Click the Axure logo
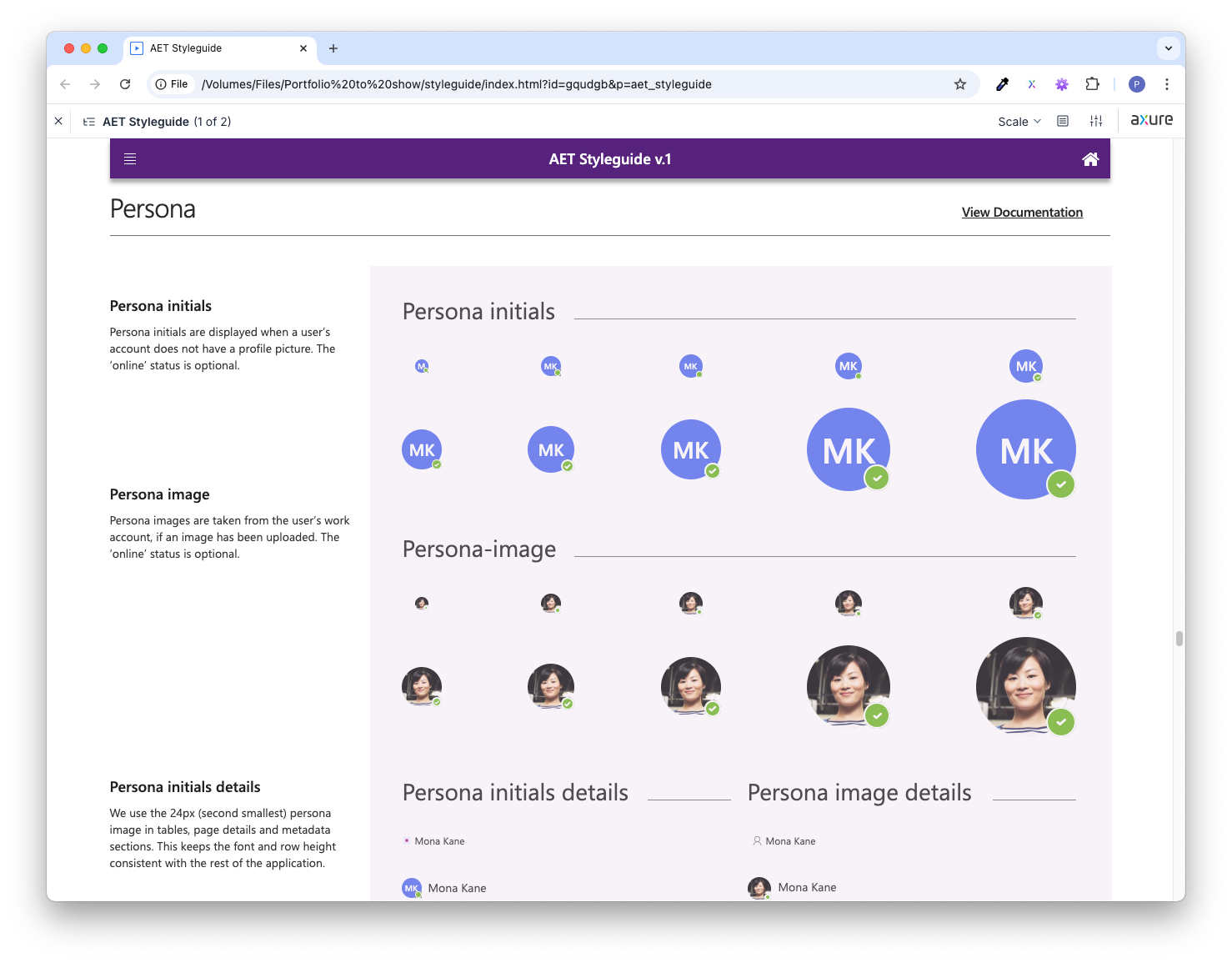This screenshot has height=963, width=1232. [1151, 120]
